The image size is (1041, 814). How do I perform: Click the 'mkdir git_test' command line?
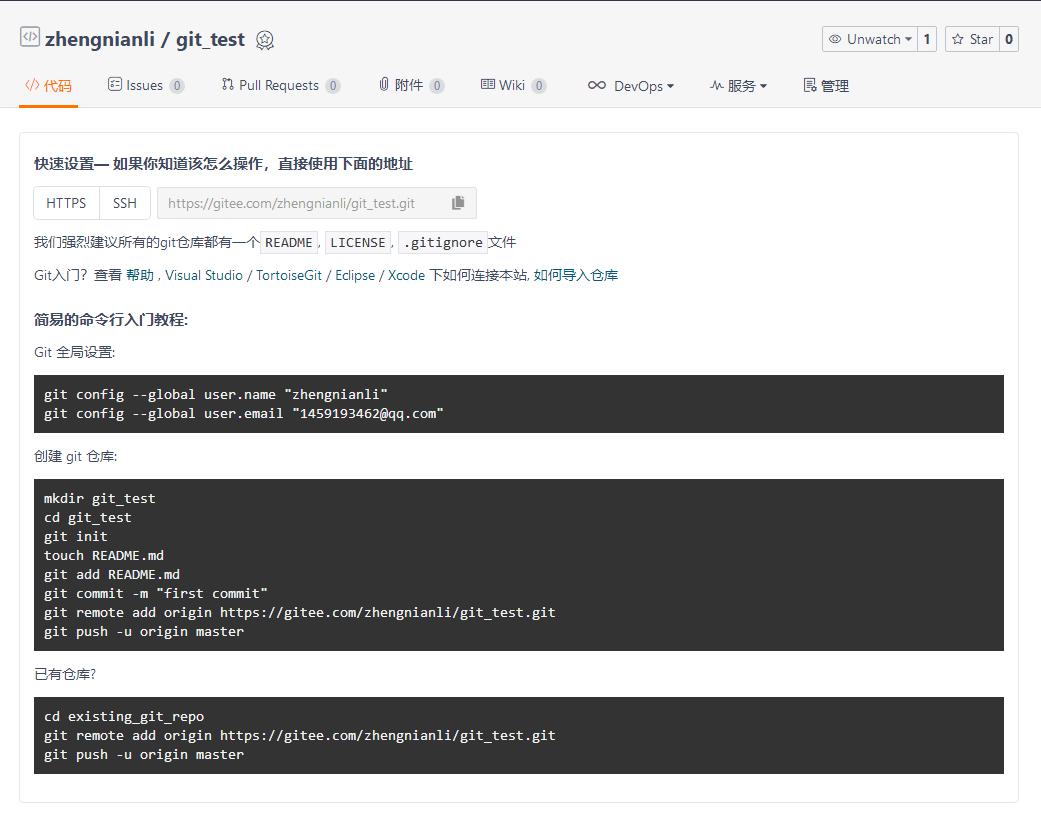(100, 499)
